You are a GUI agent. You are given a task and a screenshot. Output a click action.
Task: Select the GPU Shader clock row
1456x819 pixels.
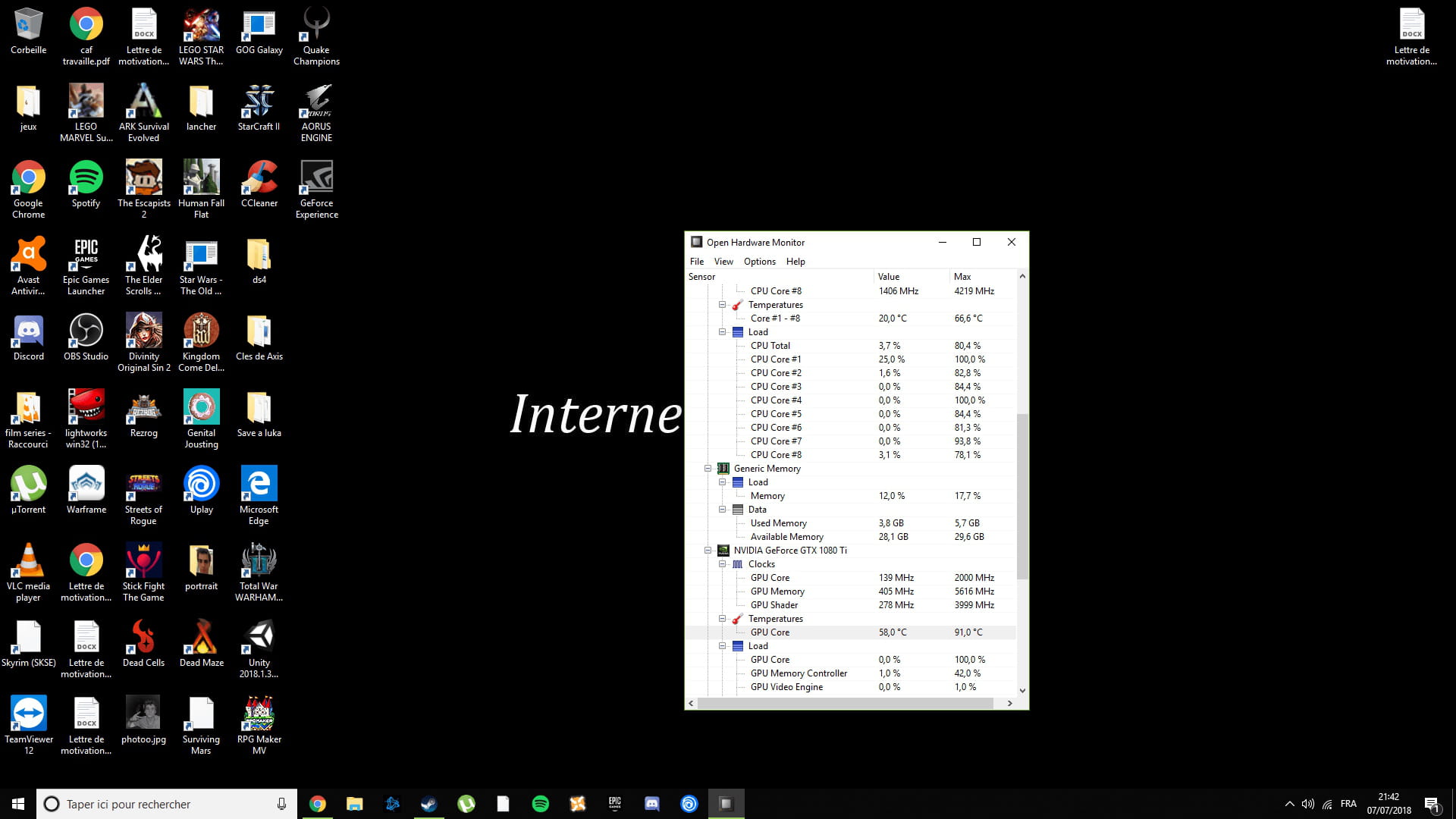(850, 605)
